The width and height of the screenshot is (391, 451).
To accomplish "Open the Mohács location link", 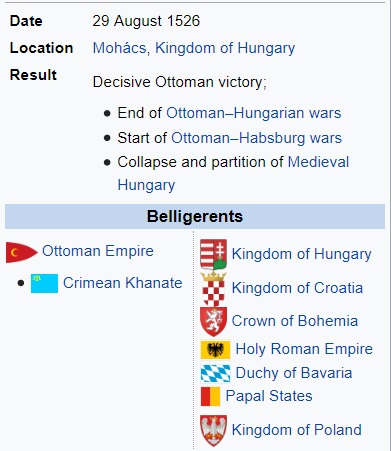I will pyautogui.click(x=119, y=48).
